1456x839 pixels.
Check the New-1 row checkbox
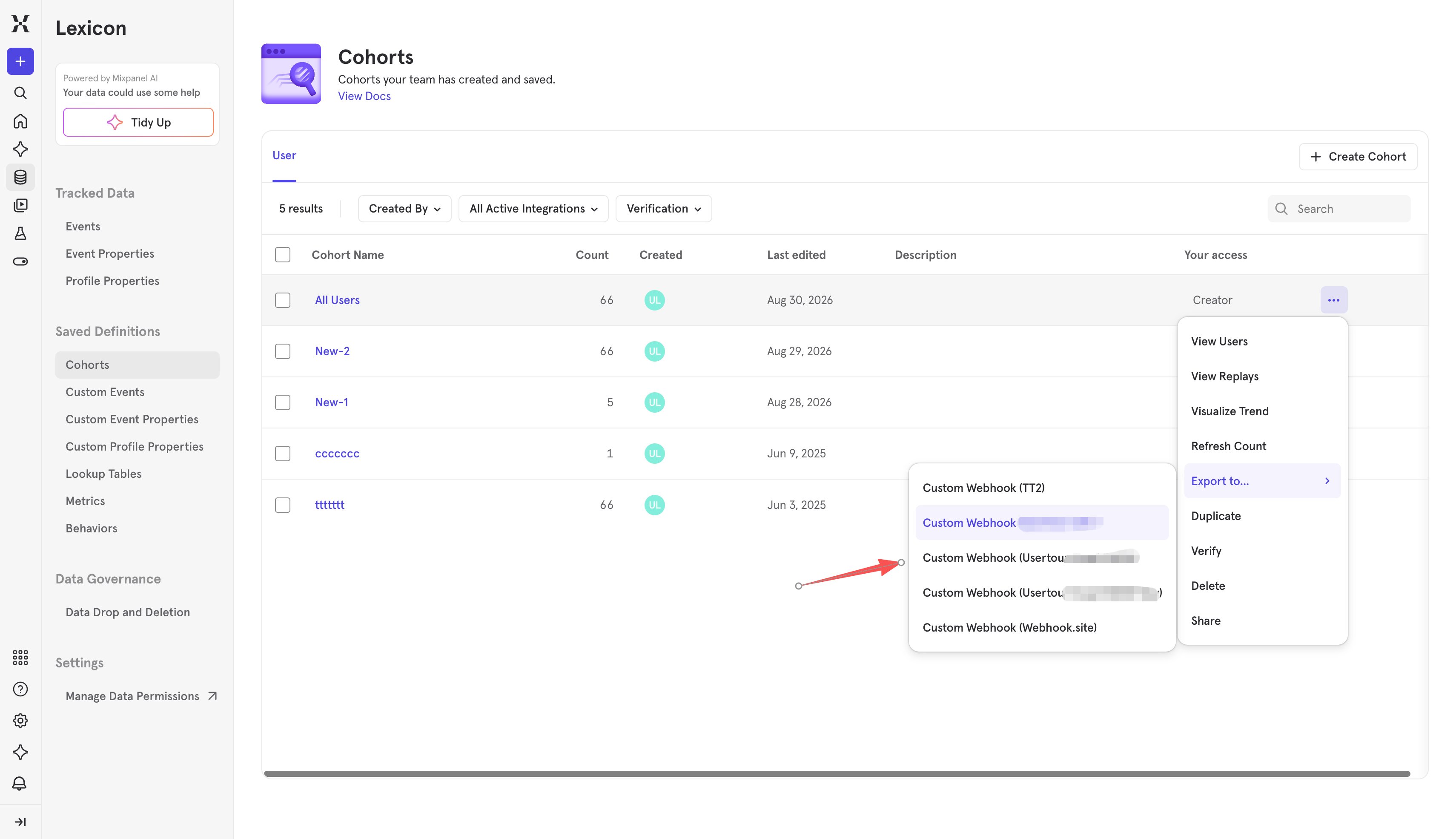point(282,402)
